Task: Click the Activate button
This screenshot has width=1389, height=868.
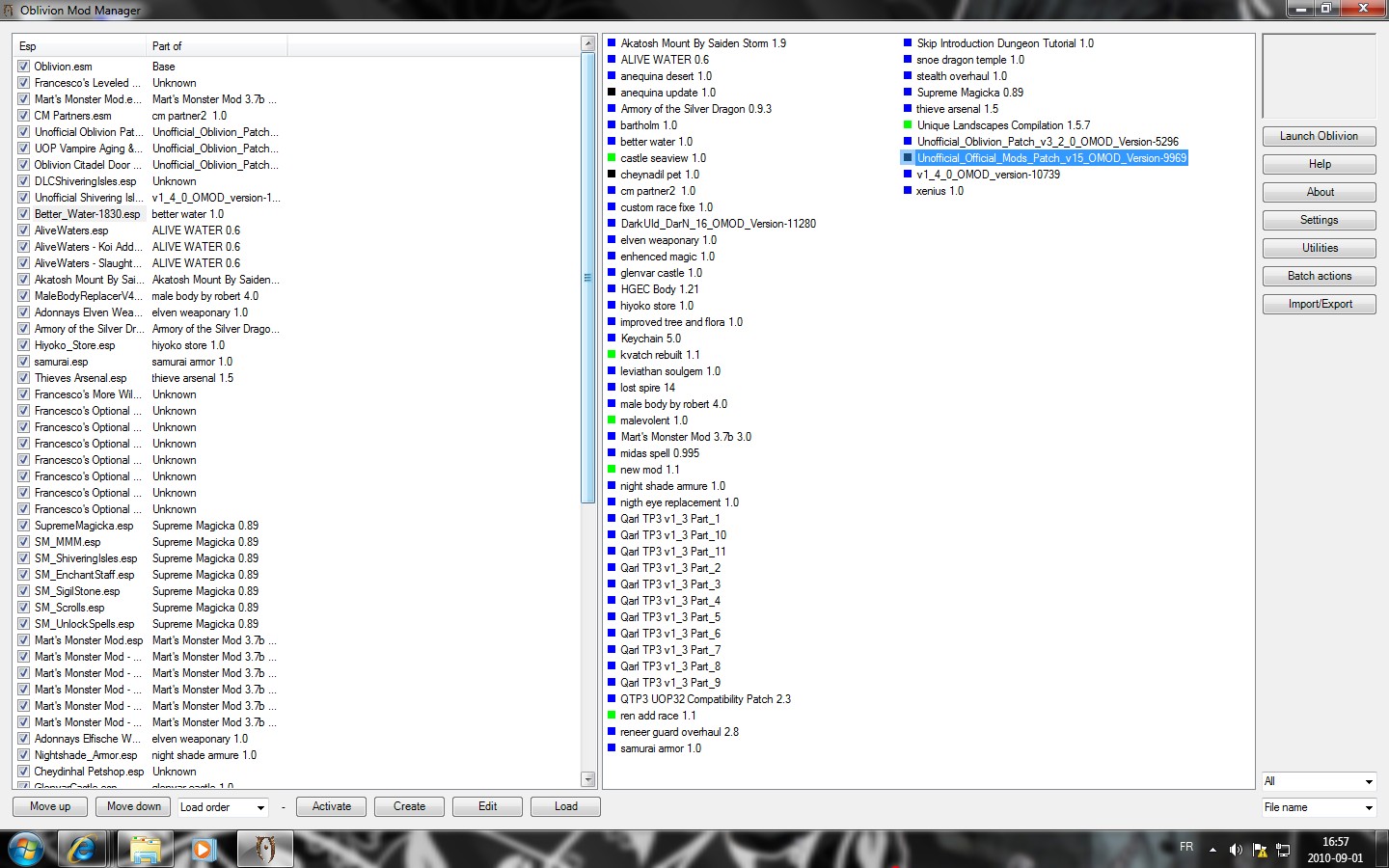Action: coord(332,807)
